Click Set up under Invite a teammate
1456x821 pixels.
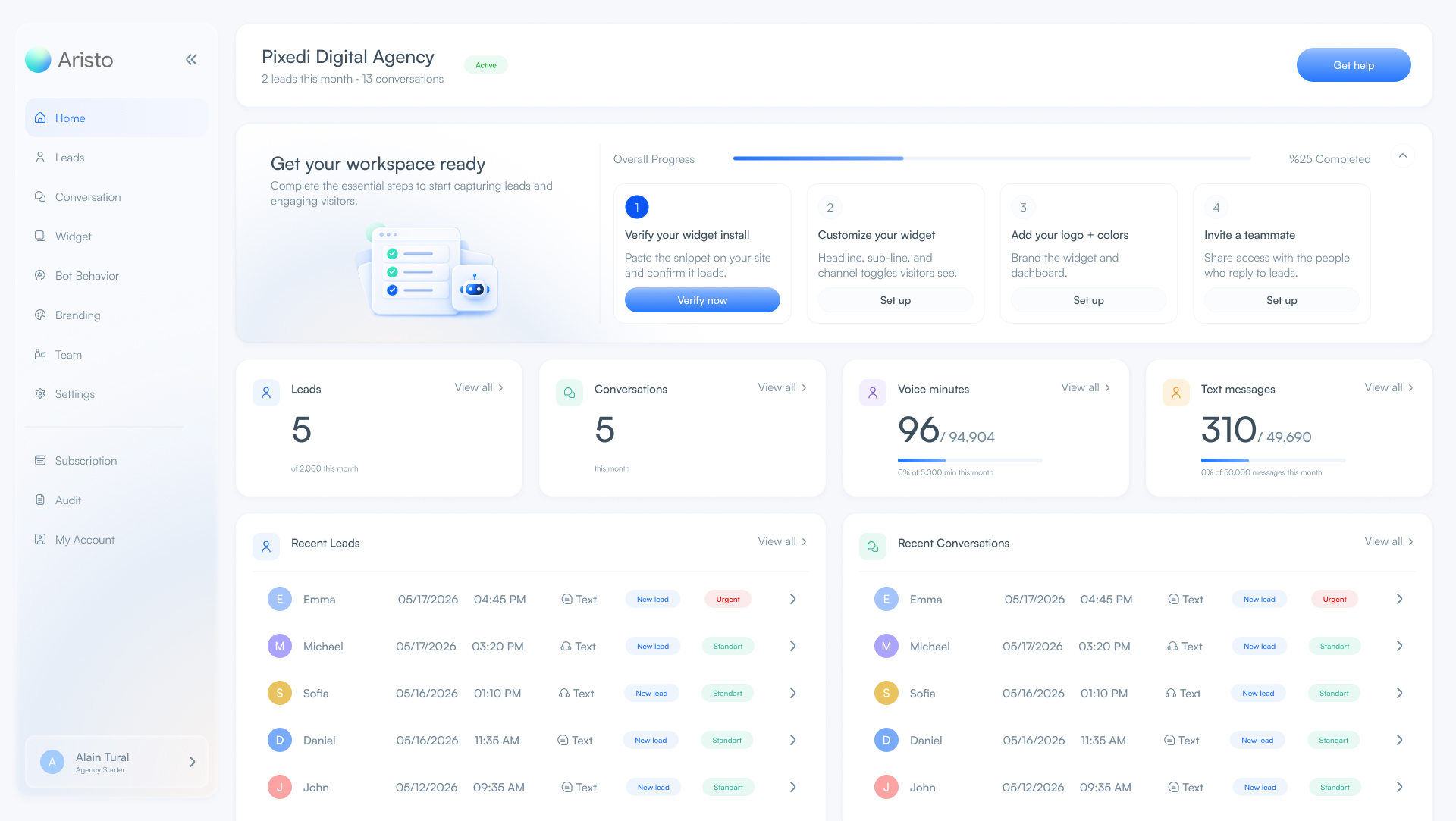pyautogui.click(x=1282, y=300)
